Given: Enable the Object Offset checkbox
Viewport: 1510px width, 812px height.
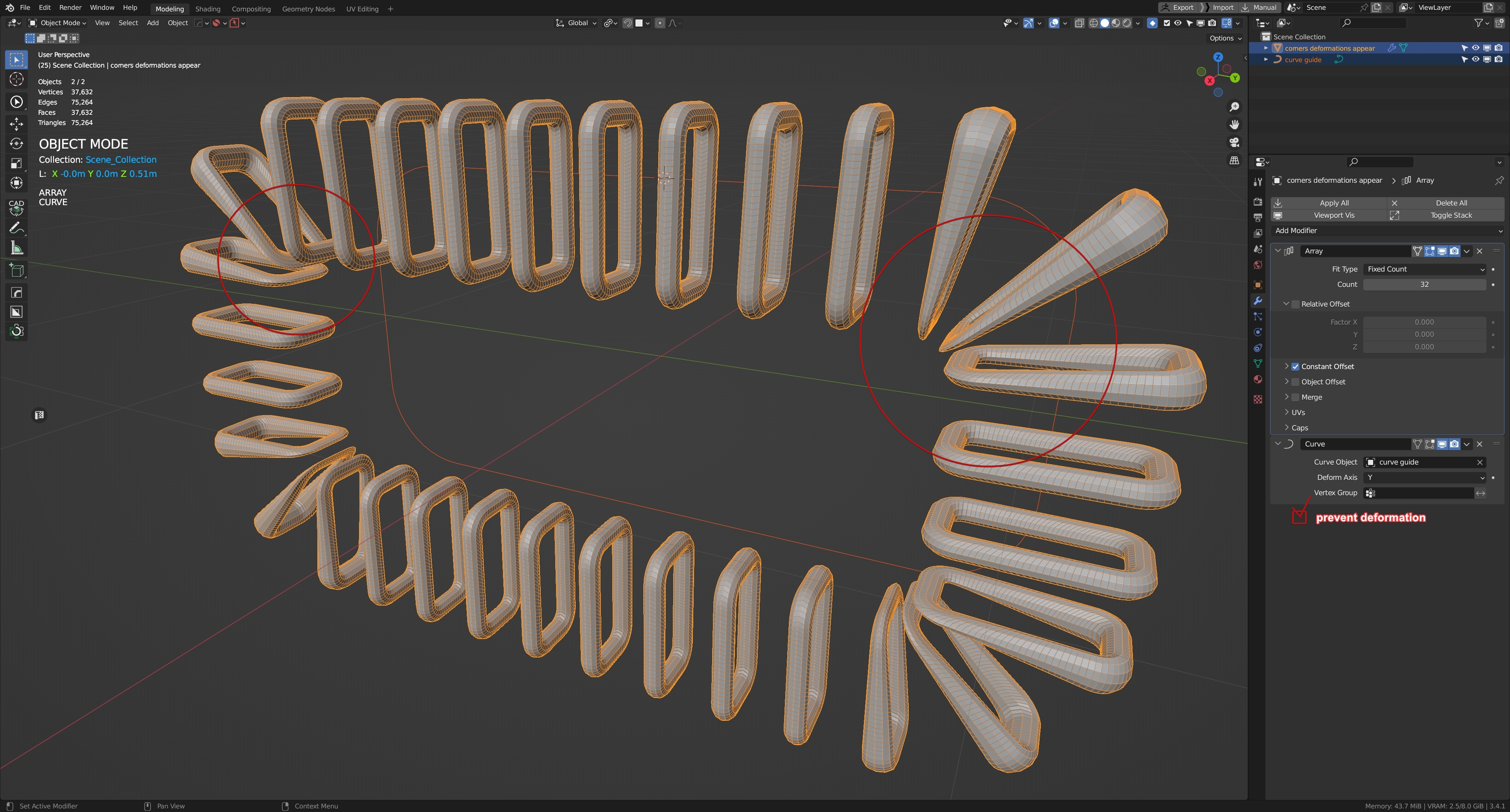Looking at the screenshot, I should [1295, 382].
